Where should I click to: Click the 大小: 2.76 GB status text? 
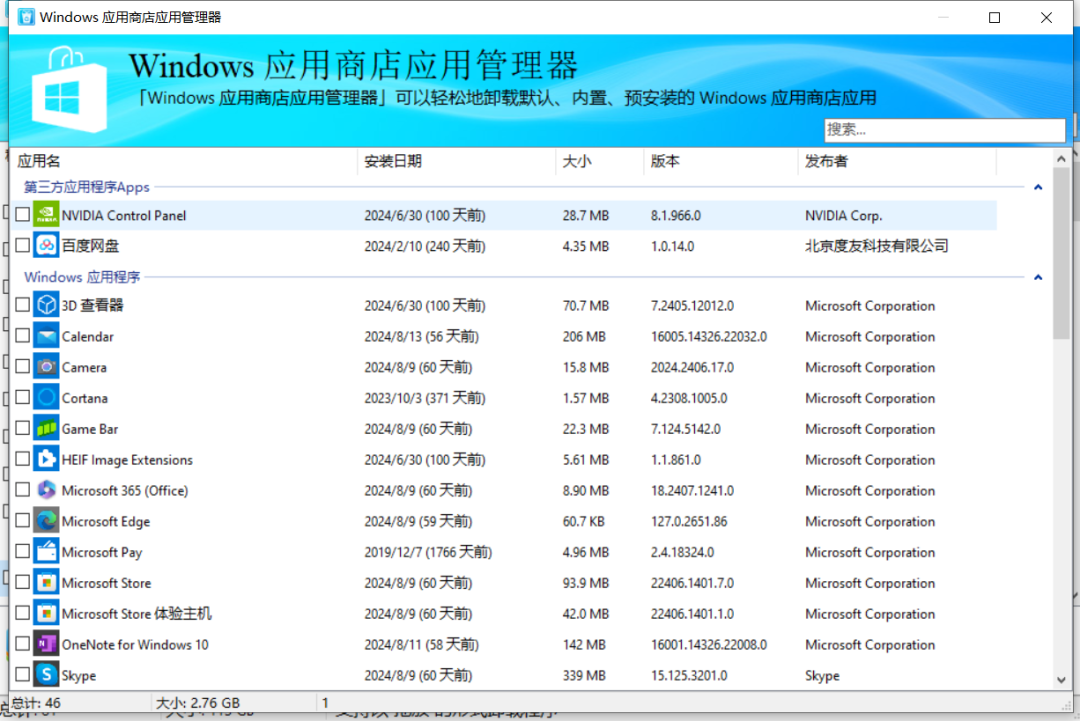(198, 703)
